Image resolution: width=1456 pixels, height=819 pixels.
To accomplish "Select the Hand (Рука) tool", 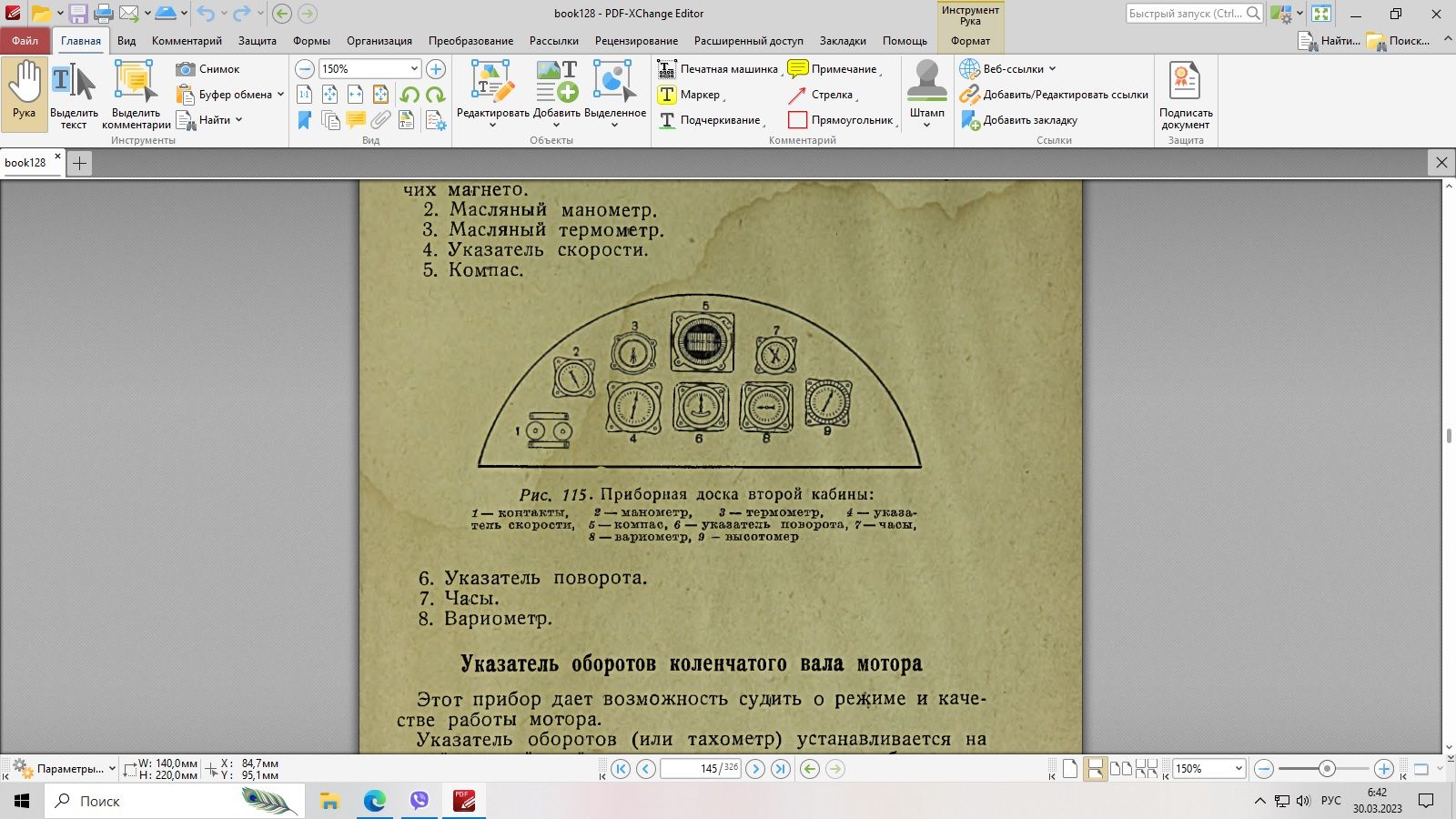I will point(25,94).
